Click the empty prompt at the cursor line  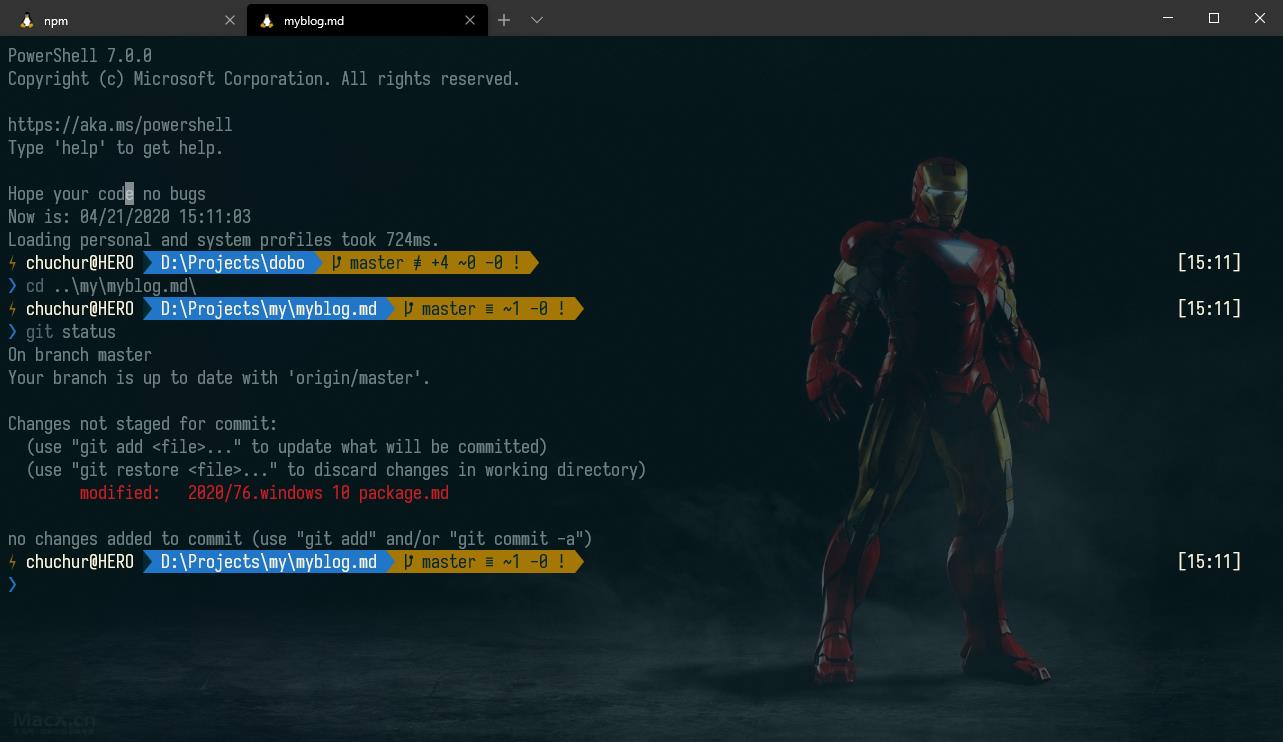pos(13,585)
